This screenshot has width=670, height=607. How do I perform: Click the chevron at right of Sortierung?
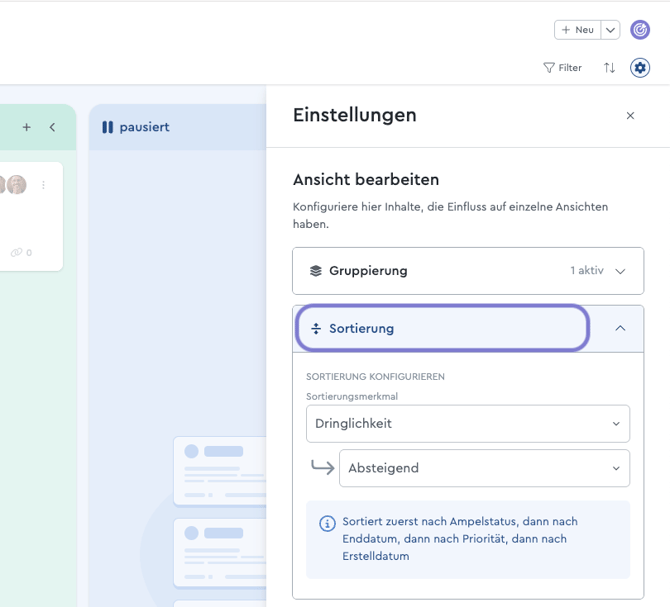[x=620, y=328]
